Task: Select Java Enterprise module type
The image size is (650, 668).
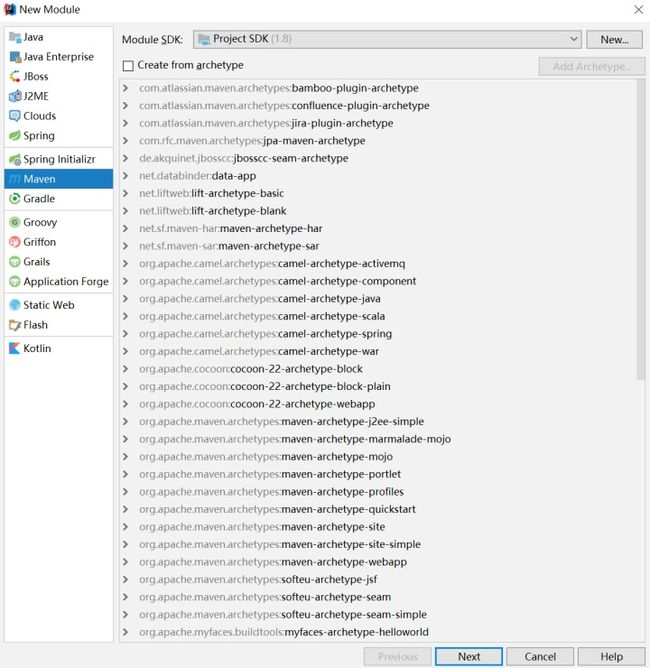Action: pyautogui.click(x=58, y=57)
